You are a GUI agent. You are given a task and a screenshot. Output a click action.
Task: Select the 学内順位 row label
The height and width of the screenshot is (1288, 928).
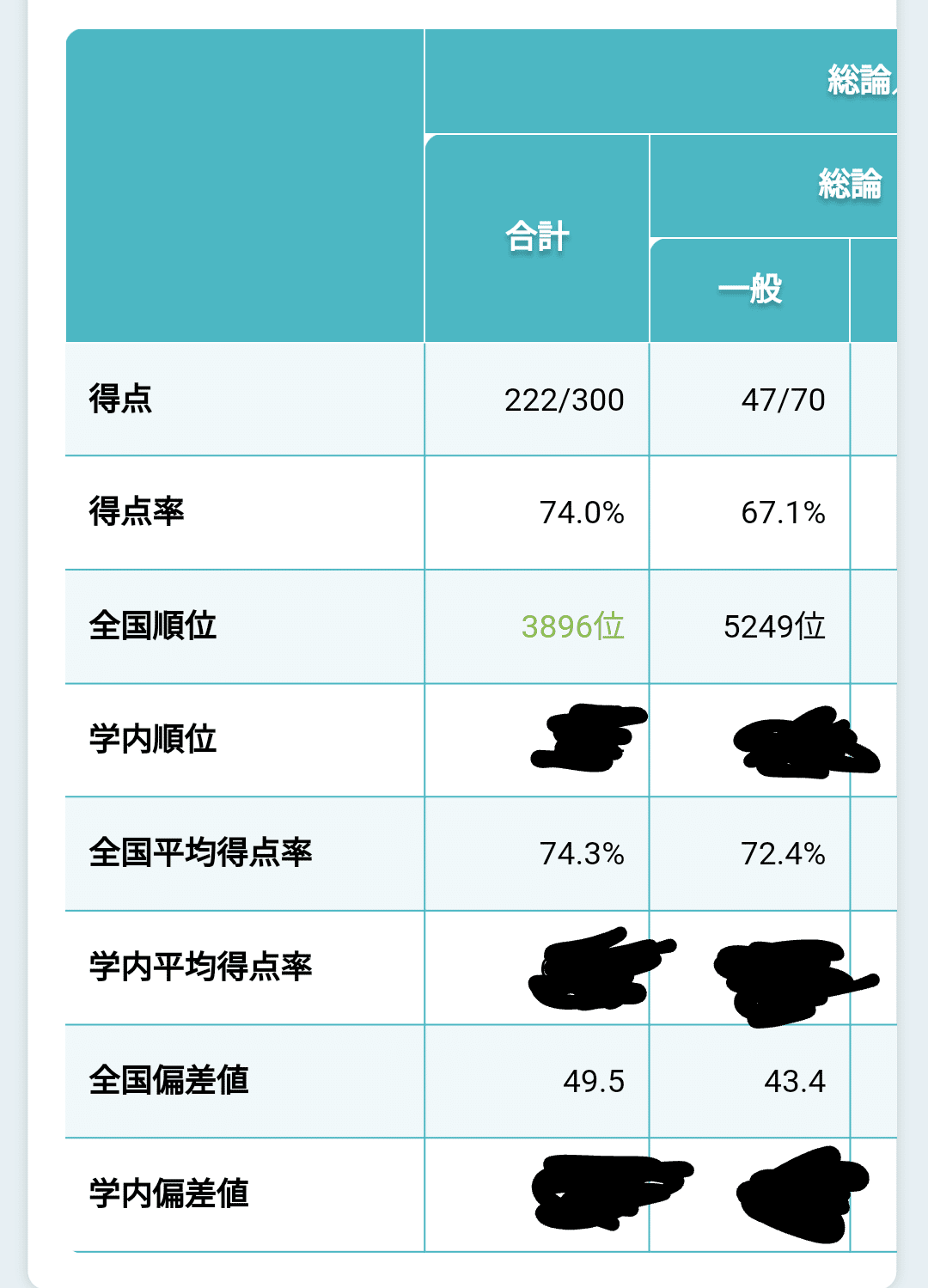coord(153,739)
